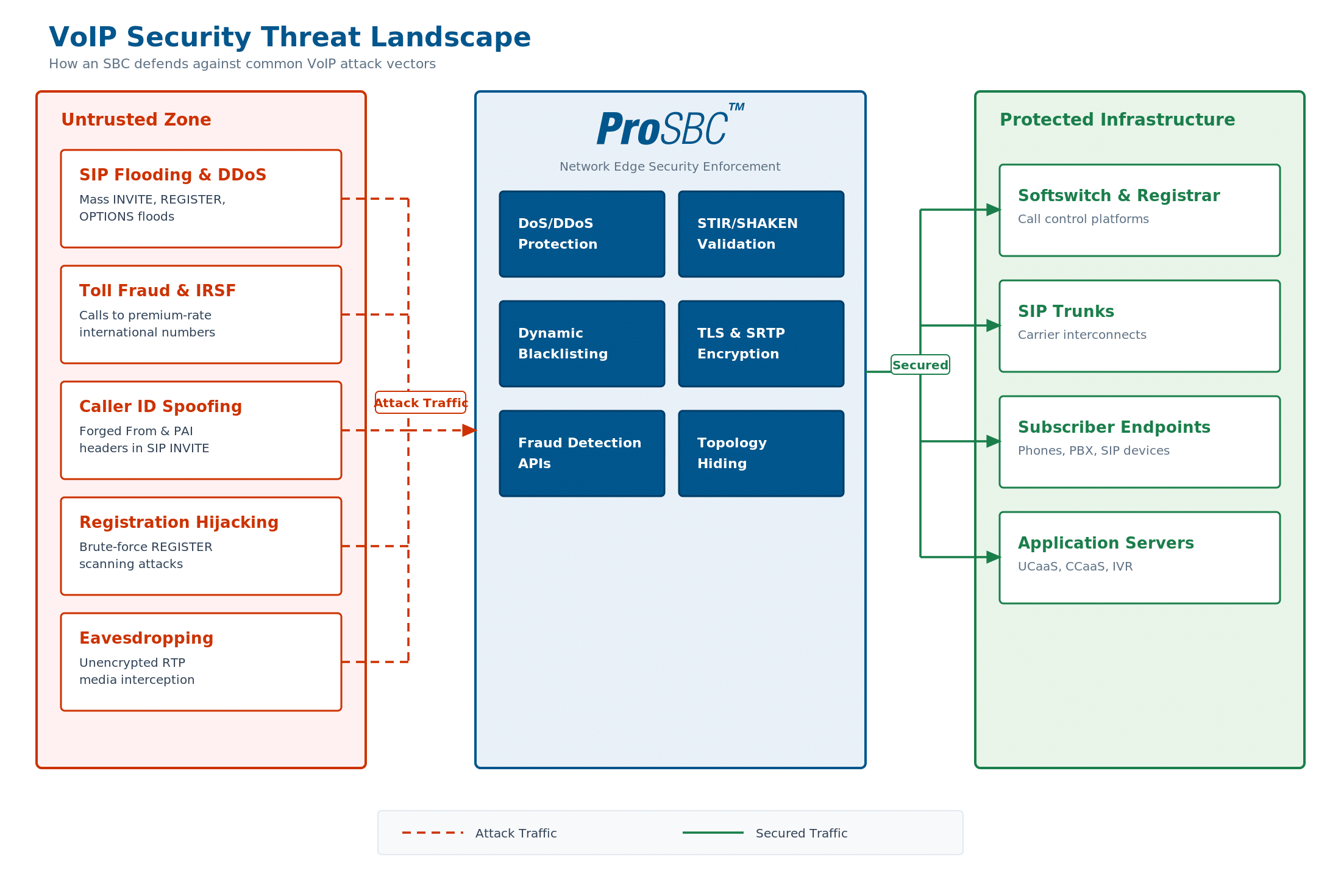Screen dimensions: 1341x896
Task: Click the Eavesdropping threat card
Action: point(201,662)
